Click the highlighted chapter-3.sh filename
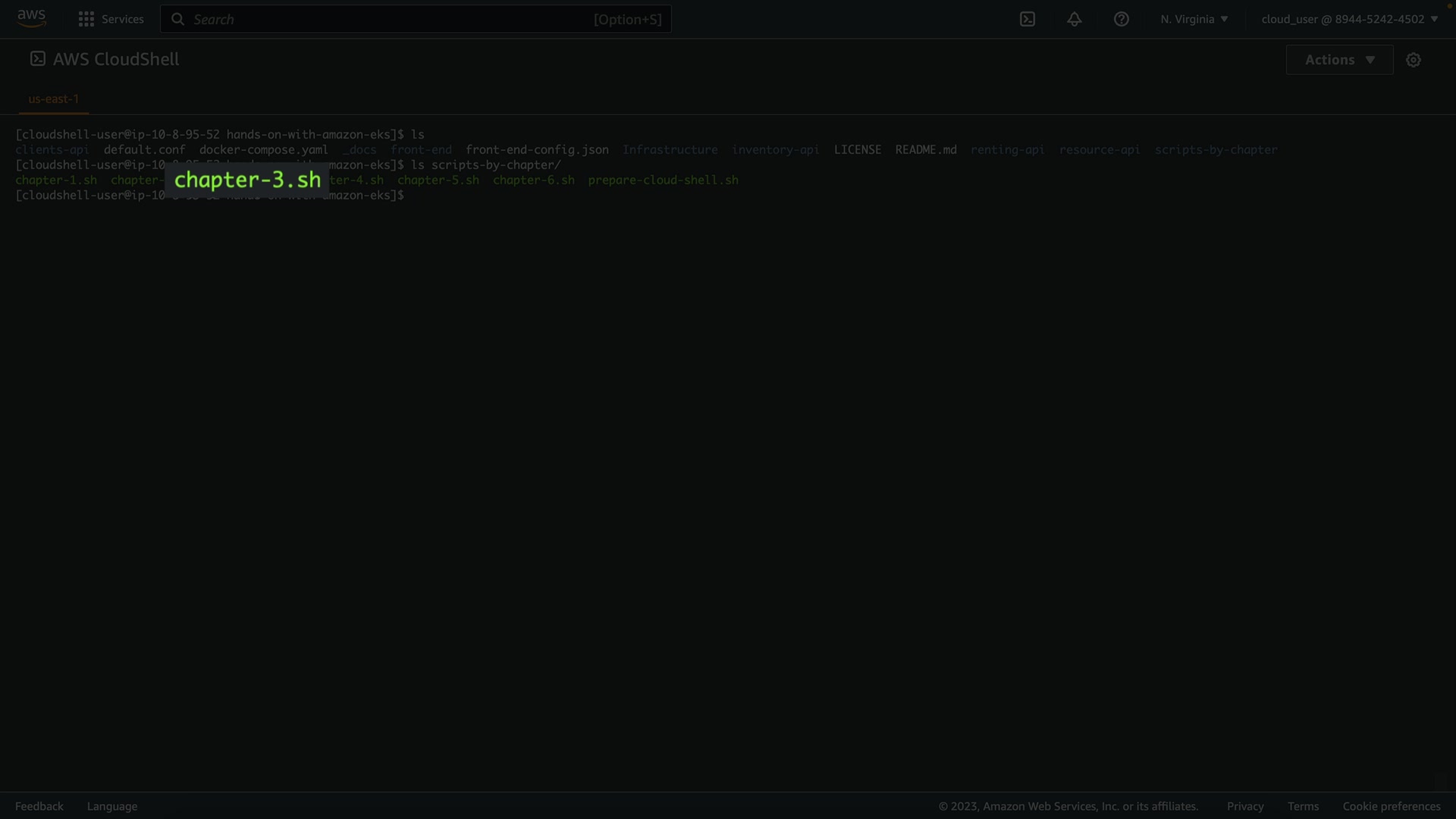The height and width of the screenshot is (819, 1456). [x=247, y=180]
